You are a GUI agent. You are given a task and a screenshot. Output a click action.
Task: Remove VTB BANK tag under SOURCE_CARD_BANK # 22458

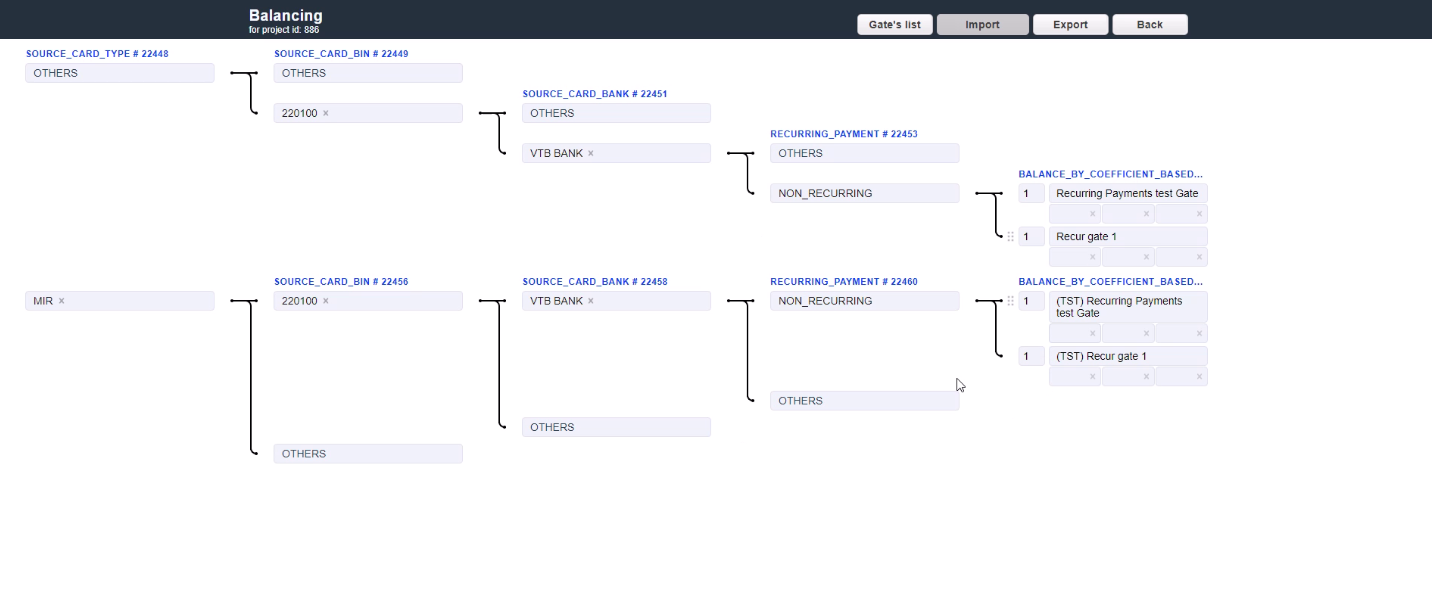point(590,301)
